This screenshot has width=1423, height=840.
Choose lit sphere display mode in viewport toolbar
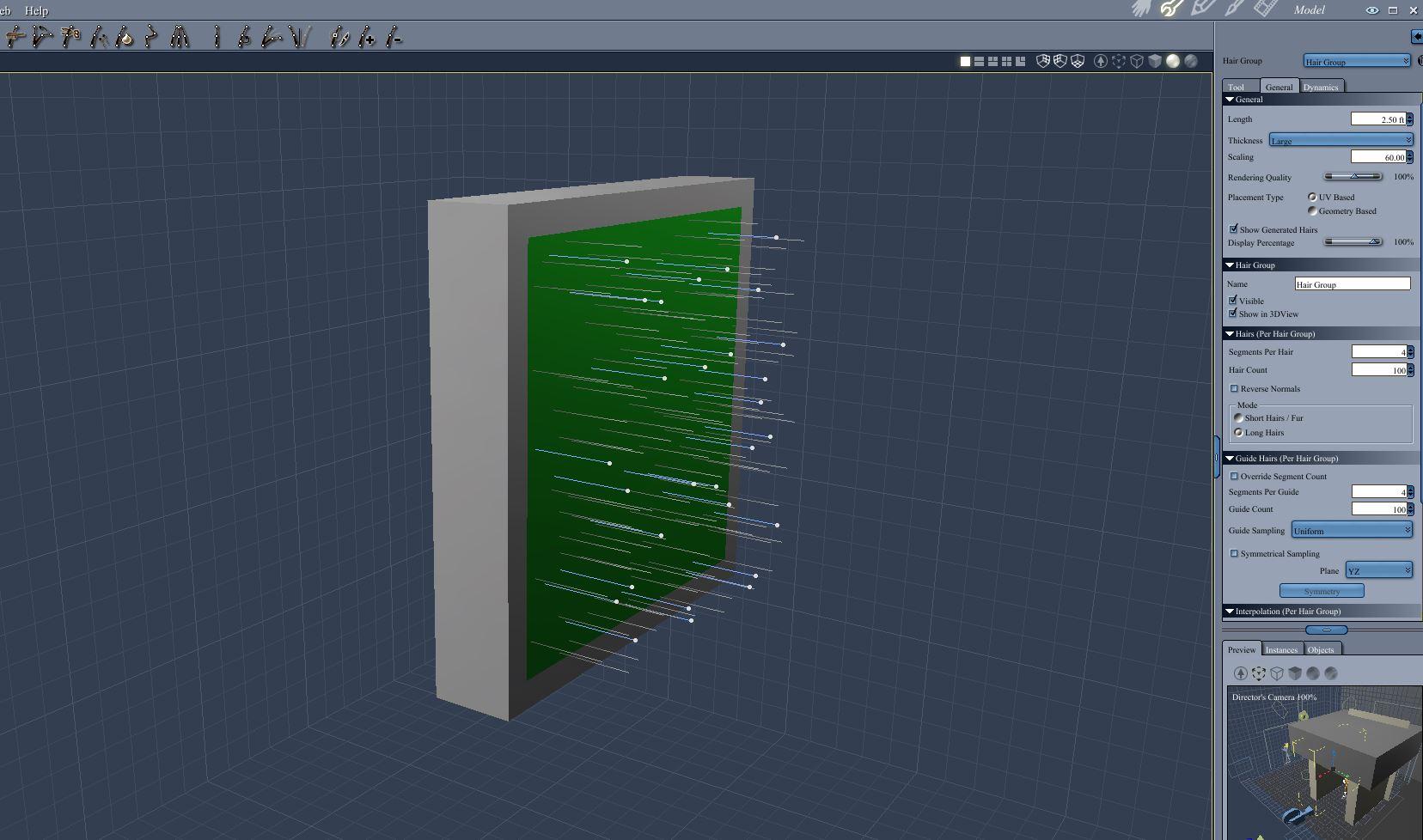point(1173,61)
